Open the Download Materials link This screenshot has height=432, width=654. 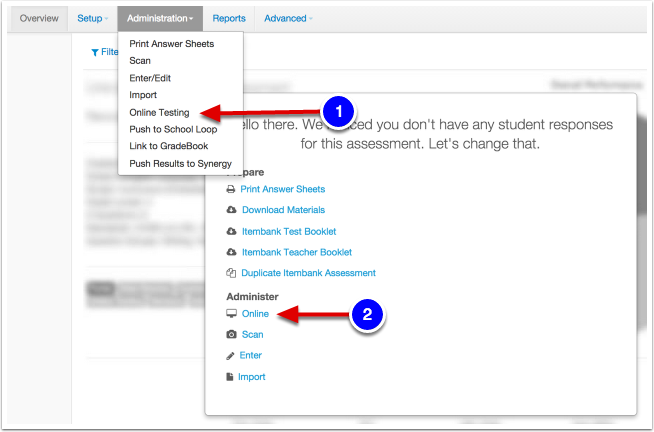point(283,210)
